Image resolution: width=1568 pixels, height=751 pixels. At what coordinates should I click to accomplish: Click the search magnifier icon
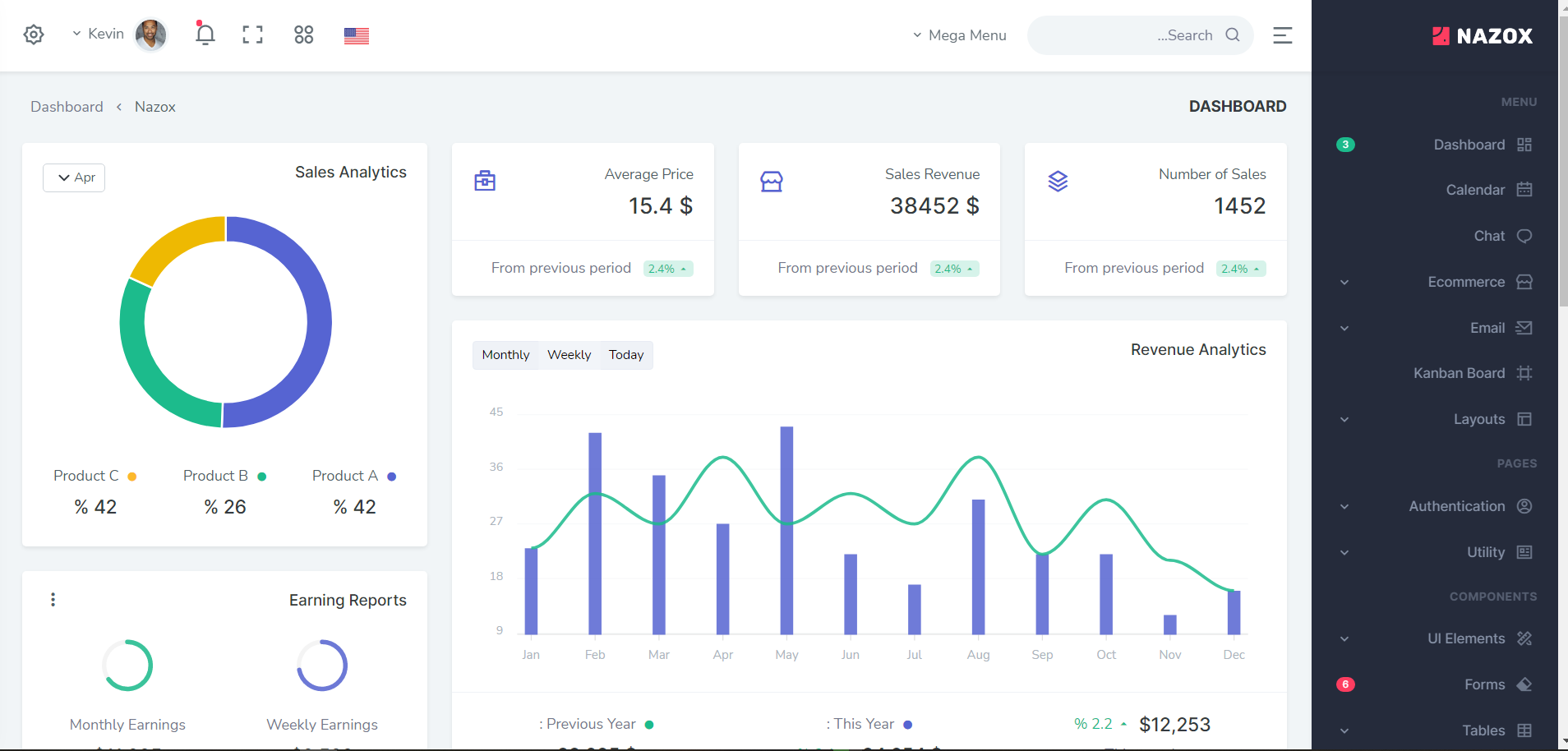[x=1233, y=35]
